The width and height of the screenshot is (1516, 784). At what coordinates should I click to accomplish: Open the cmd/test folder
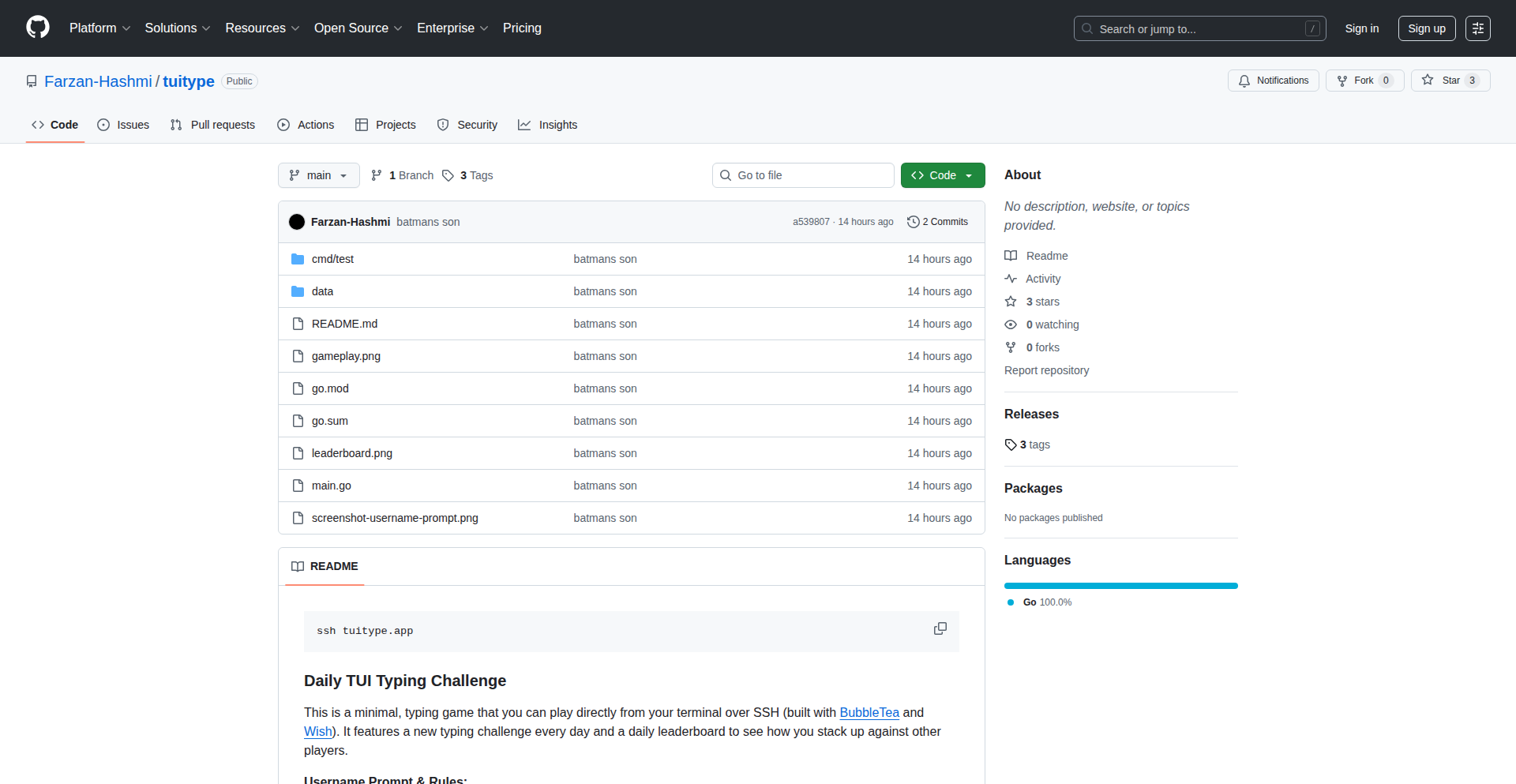click(332, 259)
